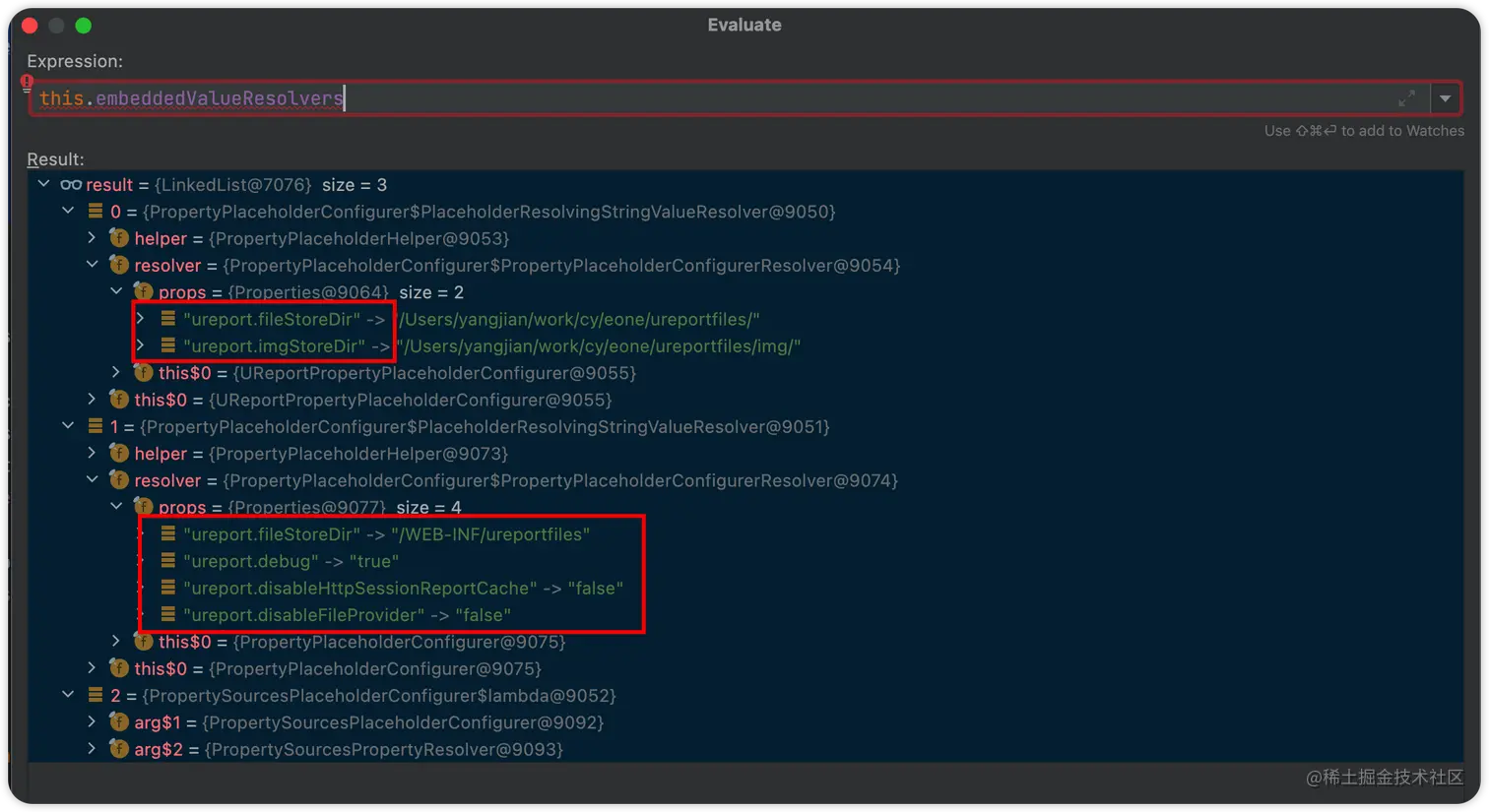The height and width of the screenshot is (812, 1489).
Task: Expand the ureport.imgStoreDir entry arrow
Action: (140, 345)
